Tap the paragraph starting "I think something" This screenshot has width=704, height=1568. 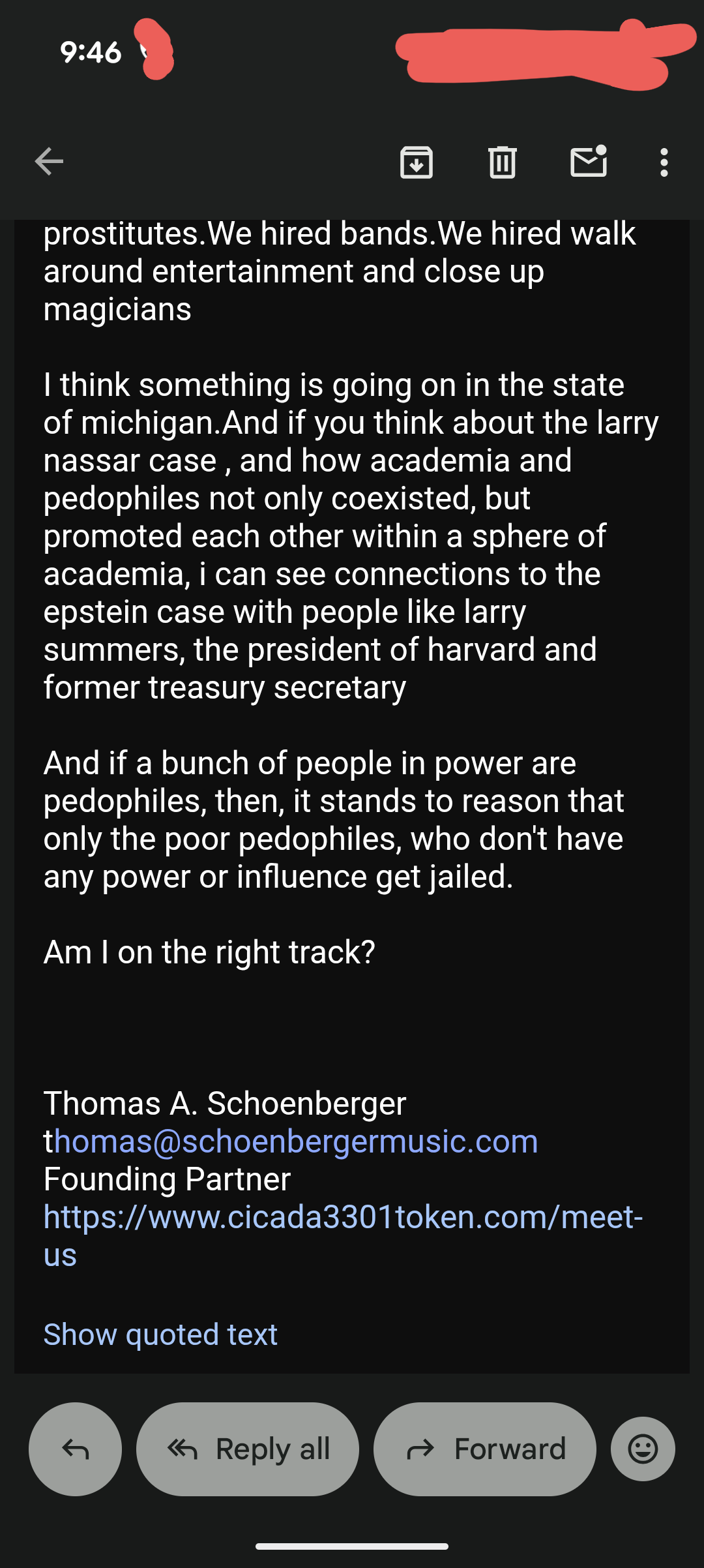pyautogui.click(x=351, y=536)
